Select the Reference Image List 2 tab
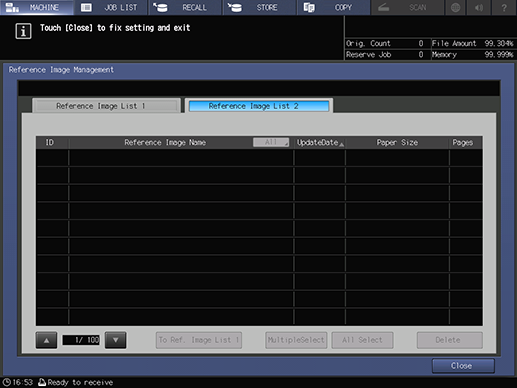This screenshot has height=388, width=517. [x=259, y=106]
